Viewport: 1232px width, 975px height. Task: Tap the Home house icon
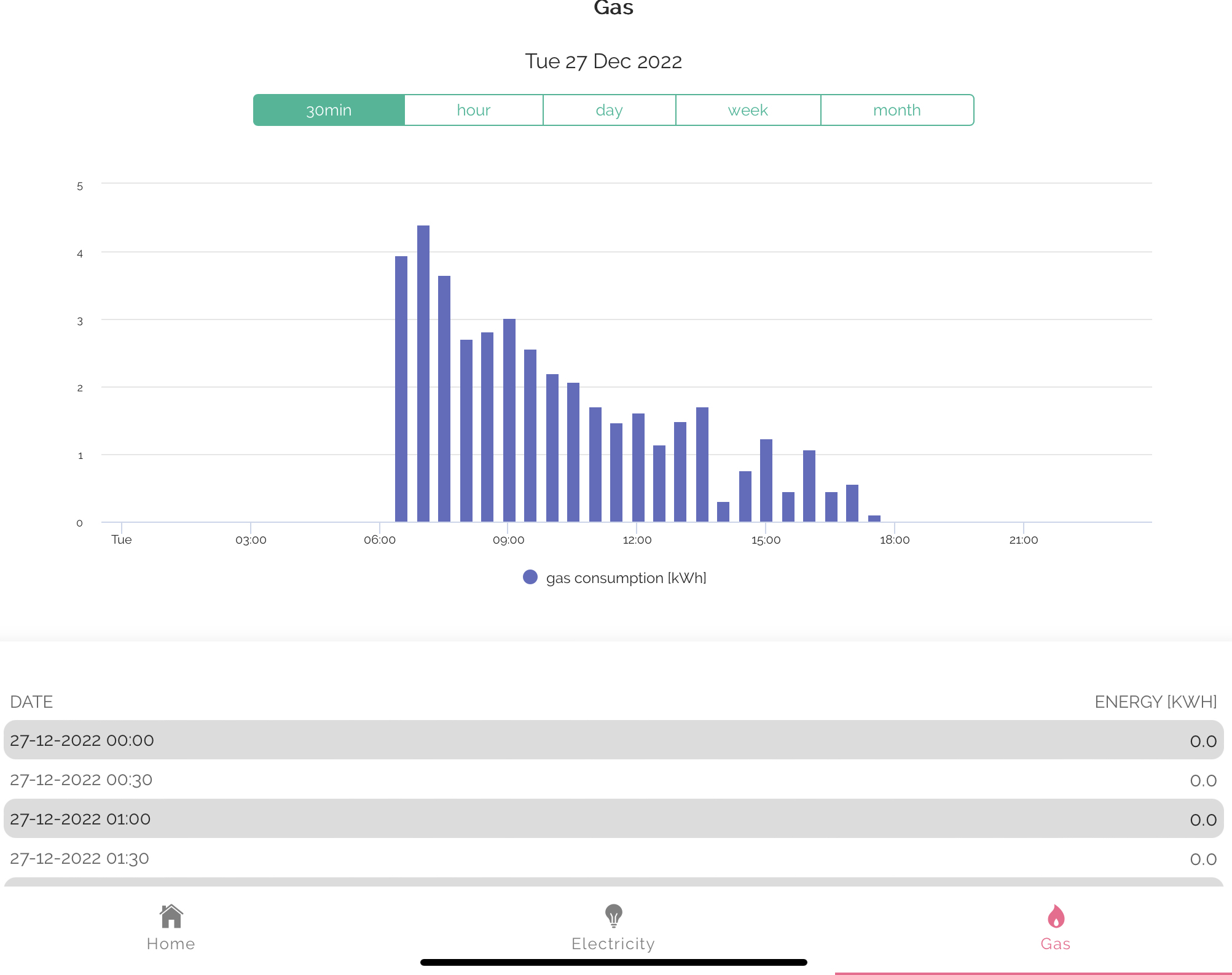171,916
